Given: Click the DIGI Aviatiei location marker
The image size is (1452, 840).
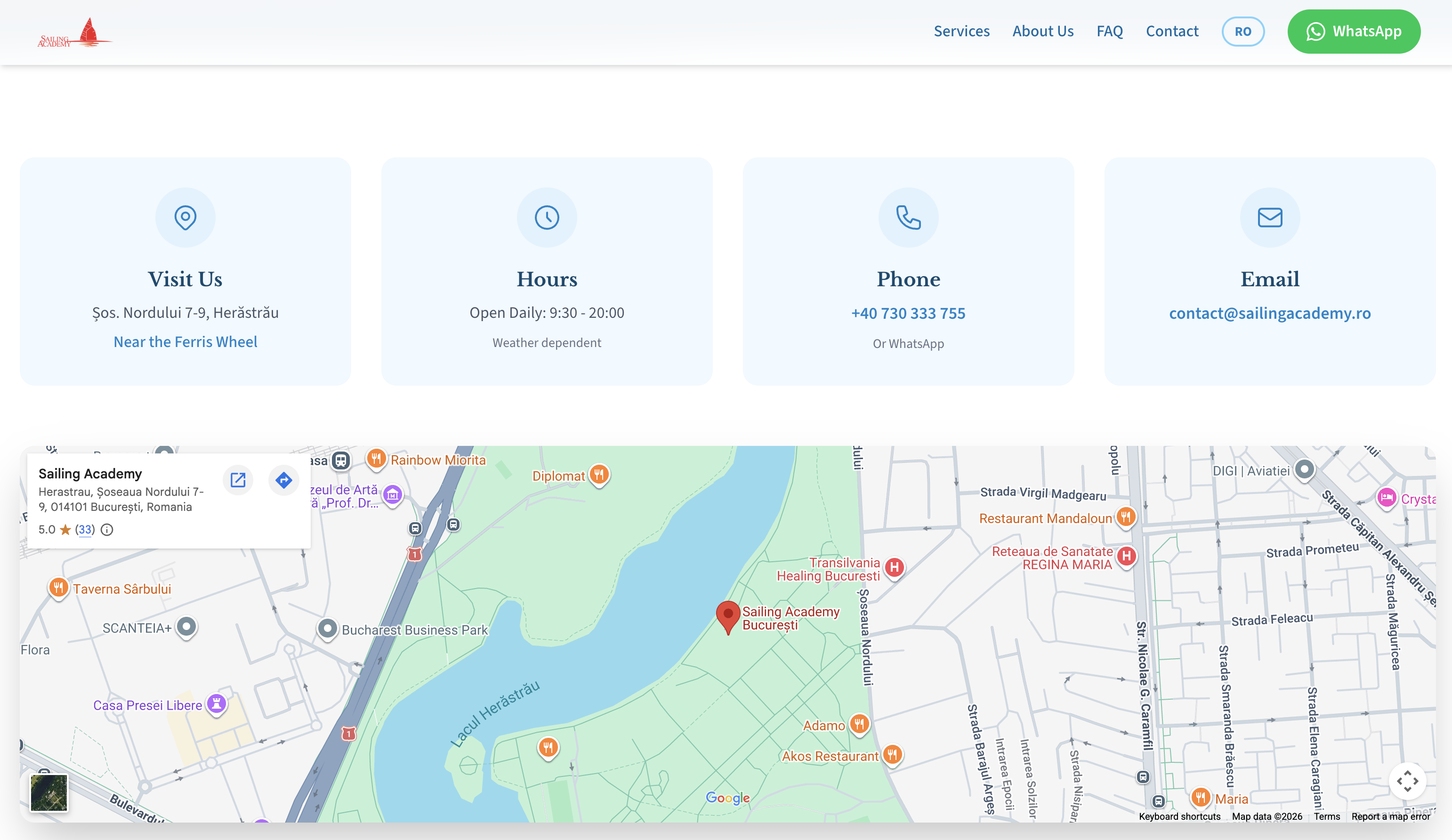Looking at the screenshot, I should click(1305, 470).
